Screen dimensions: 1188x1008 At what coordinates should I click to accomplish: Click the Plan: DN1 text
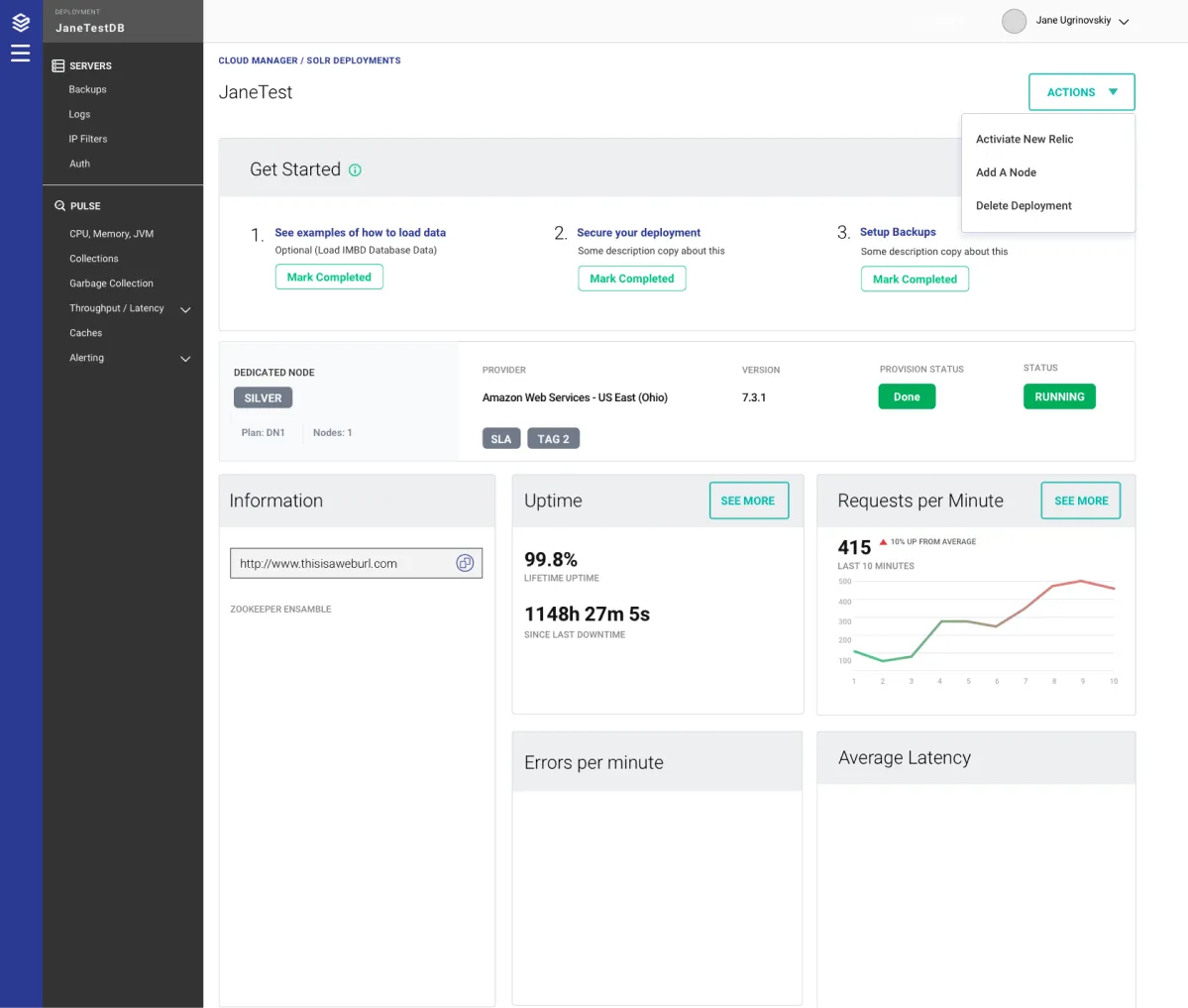pyautogui.click(x=263, y=433)
